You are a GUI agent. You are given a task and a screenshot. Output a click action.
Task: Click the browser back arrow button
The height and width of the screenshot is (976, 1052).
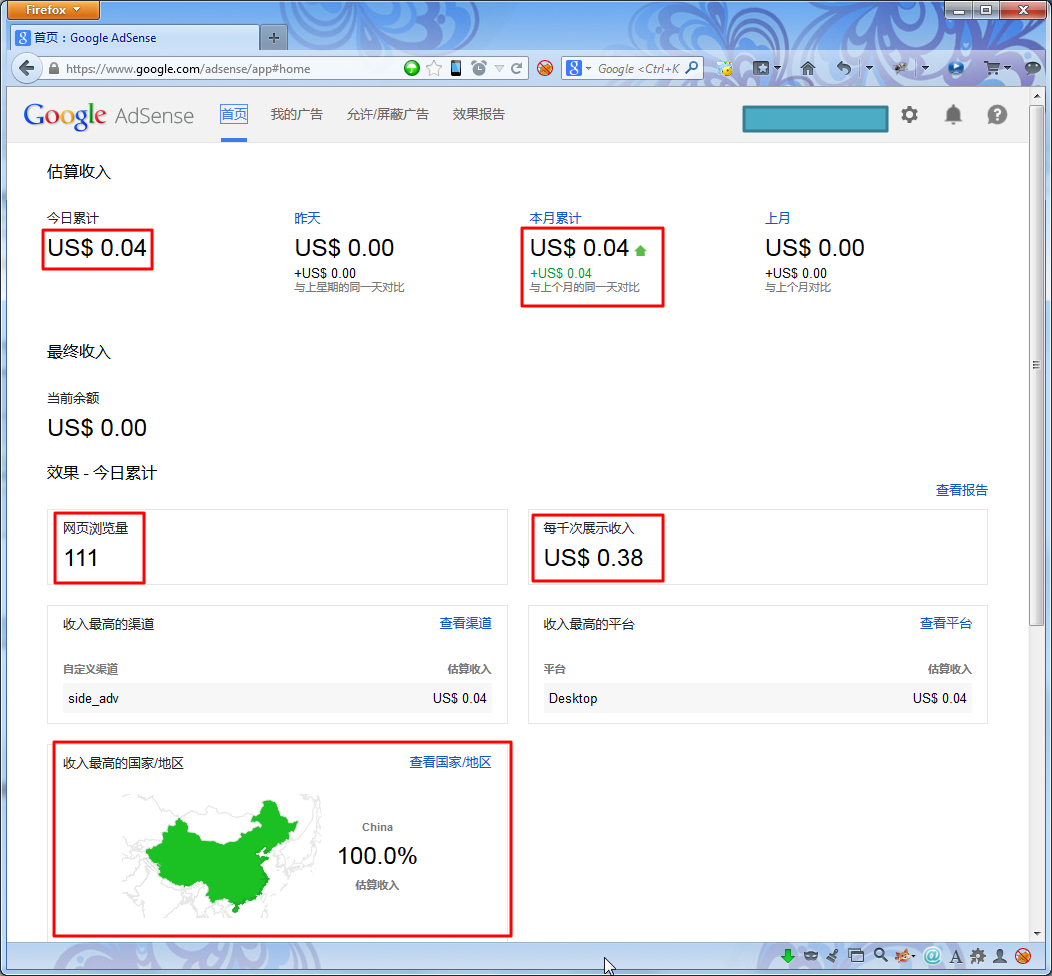point(27,68)
